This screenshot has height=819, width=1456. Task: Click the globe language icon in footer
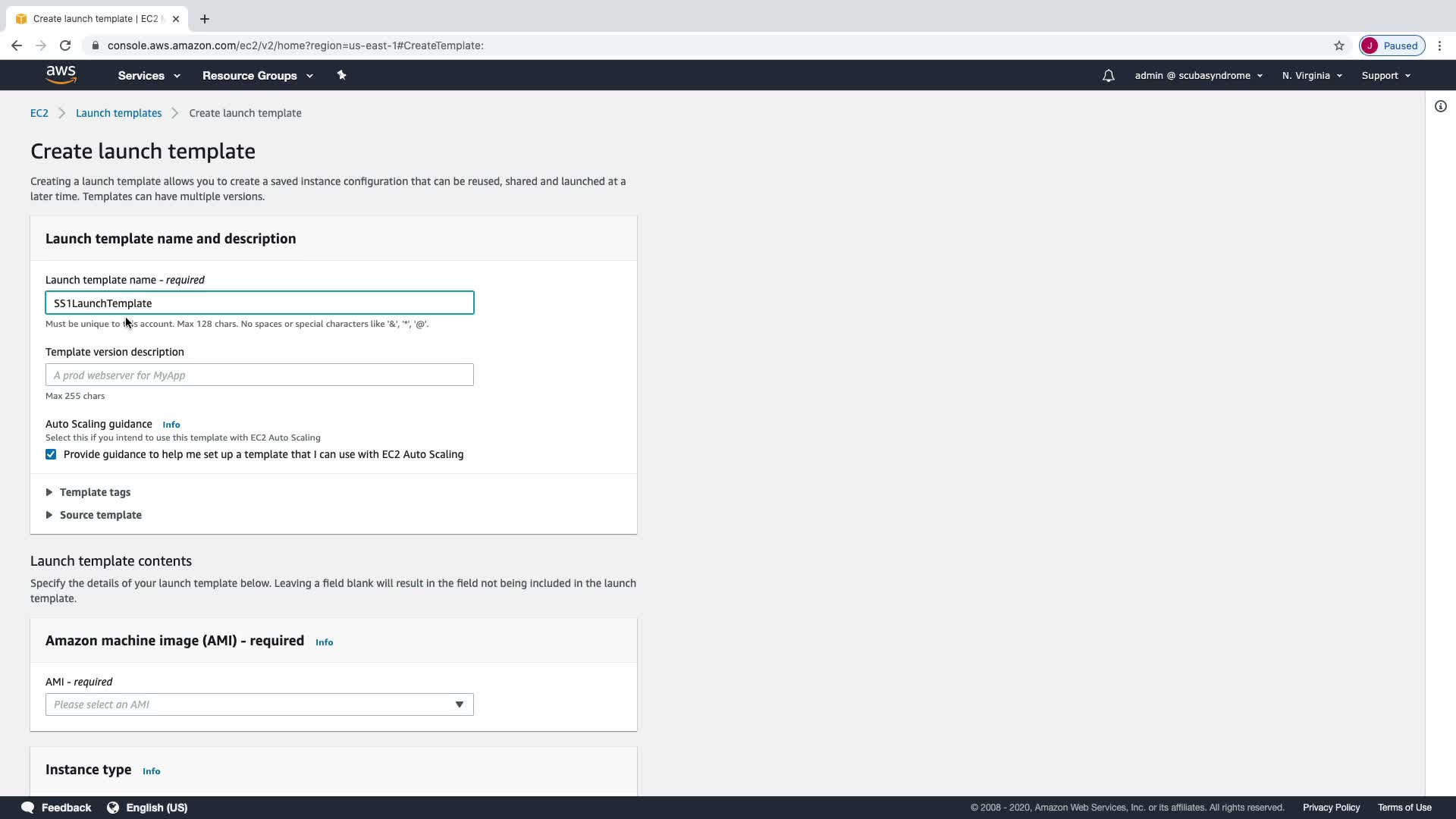113,808
